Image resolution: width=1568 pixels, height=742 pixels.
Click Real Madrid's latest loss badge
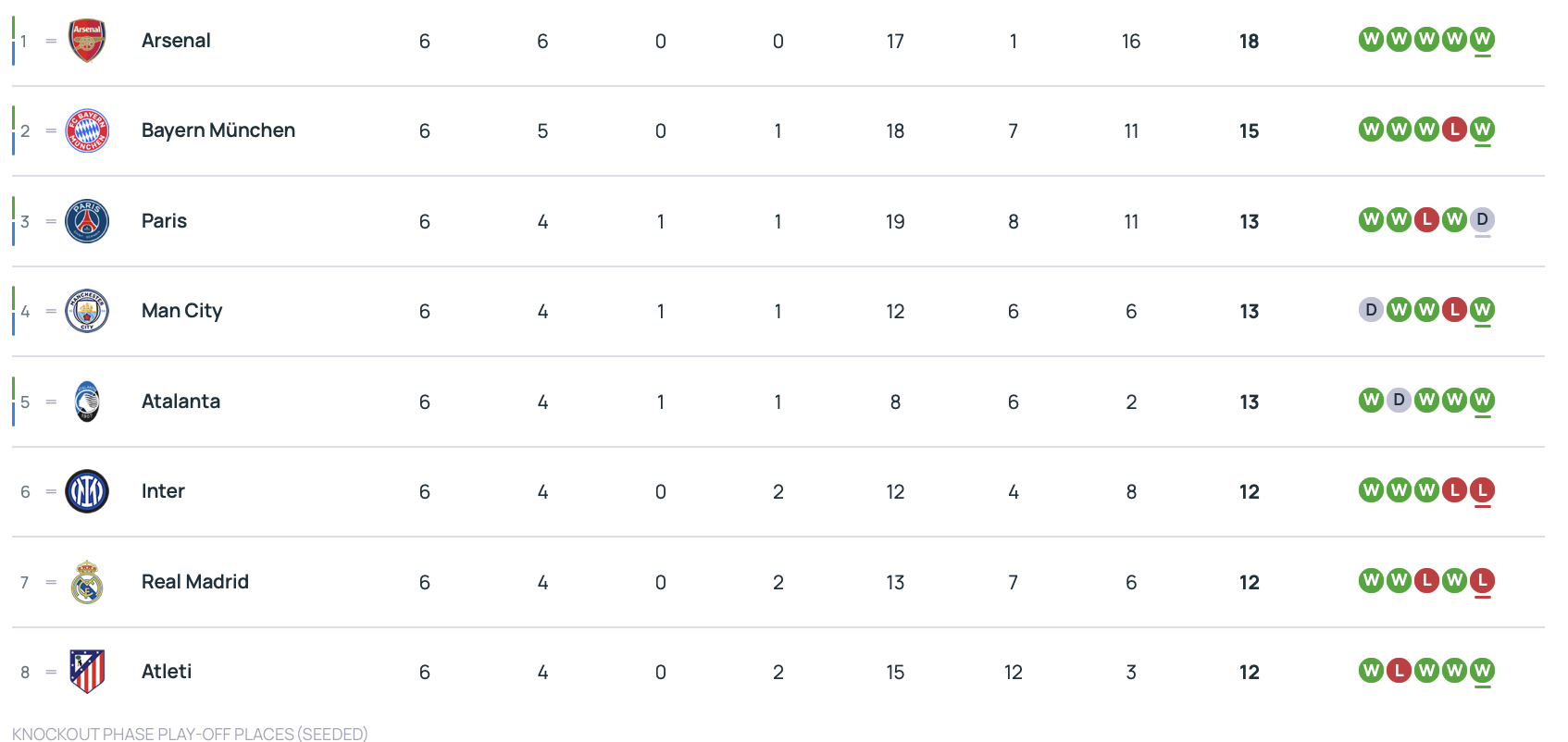1482,580
